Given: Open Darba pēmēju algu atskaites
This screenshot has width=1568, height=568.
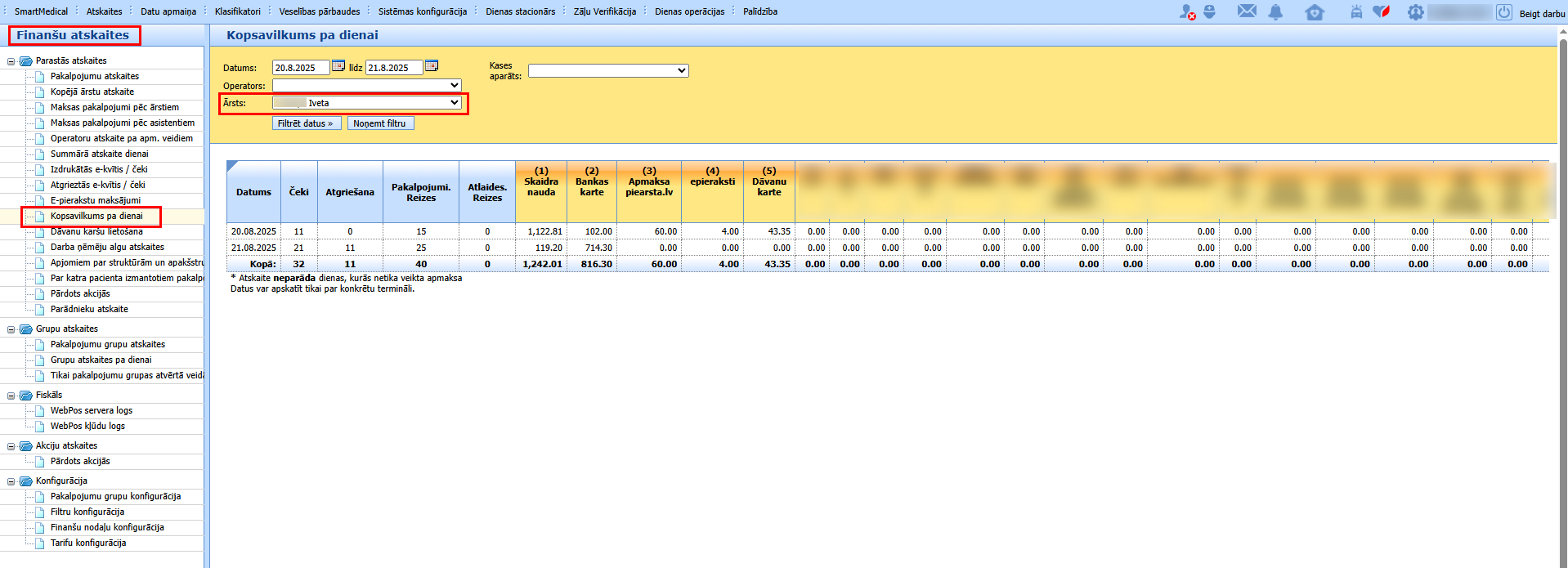Looking at the screenshot, I should (x=107, y=247).
